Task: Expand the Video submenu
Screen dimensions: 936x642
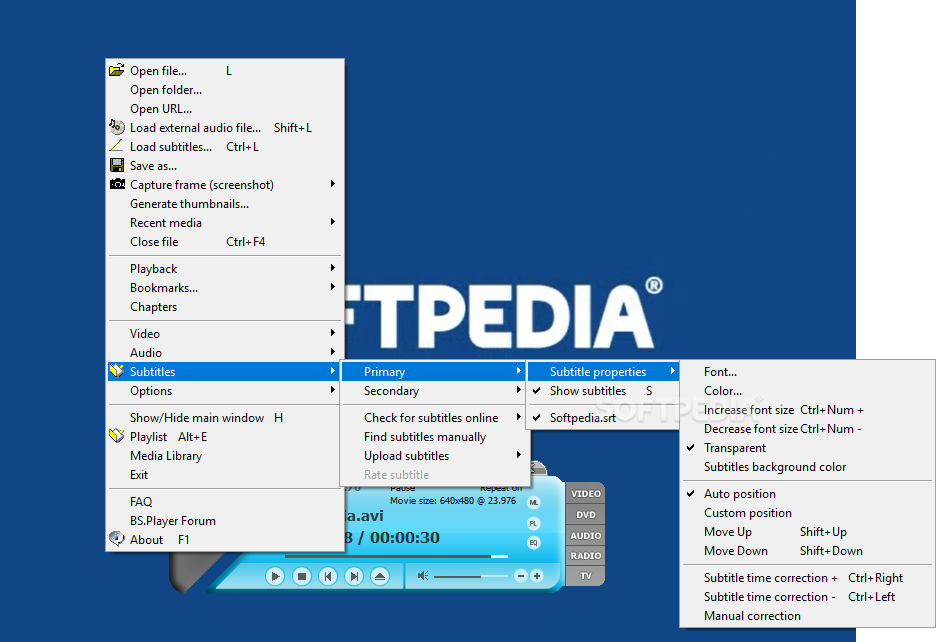Action: (x=224, y=333)
